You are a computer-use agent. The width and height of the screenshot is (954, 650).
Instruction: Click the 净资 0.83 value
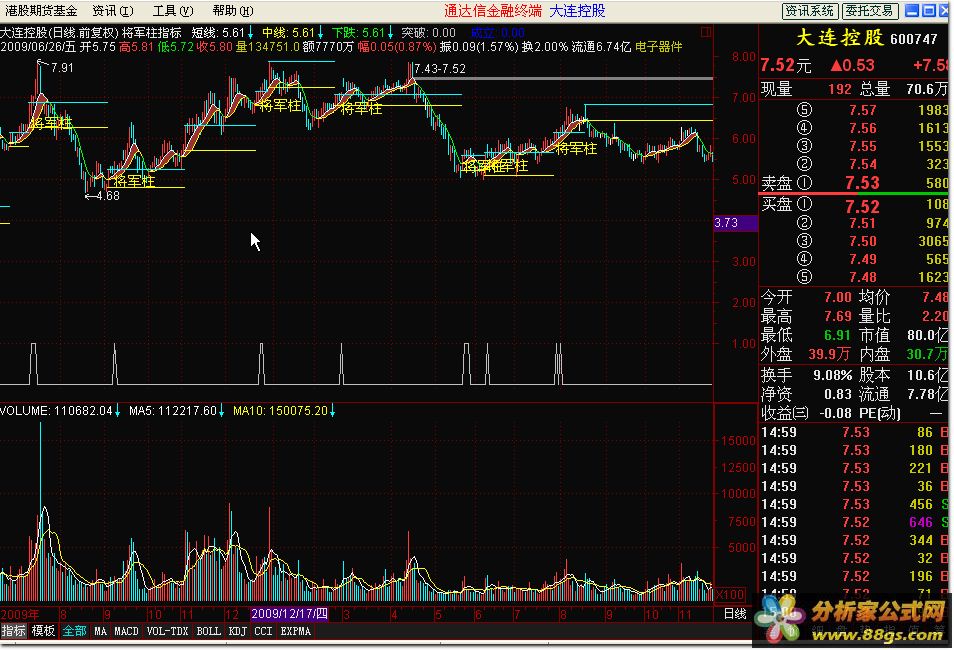[x=838, y=394]
